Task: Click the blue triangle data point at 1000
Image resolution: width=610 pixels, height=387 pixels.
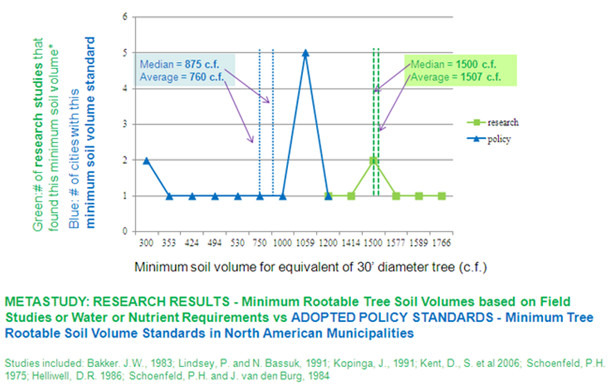Action: [283, 196]
